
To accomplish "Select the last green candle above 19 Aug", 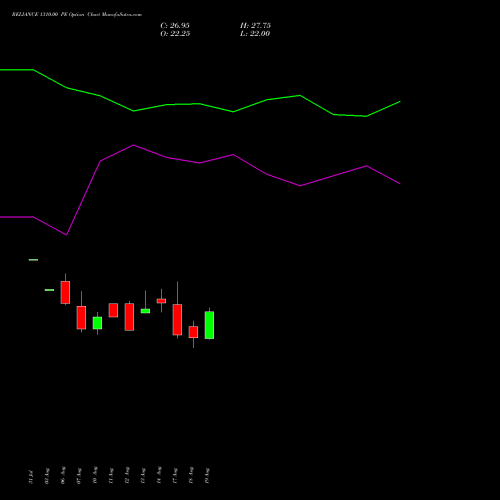I will point(209,325).
